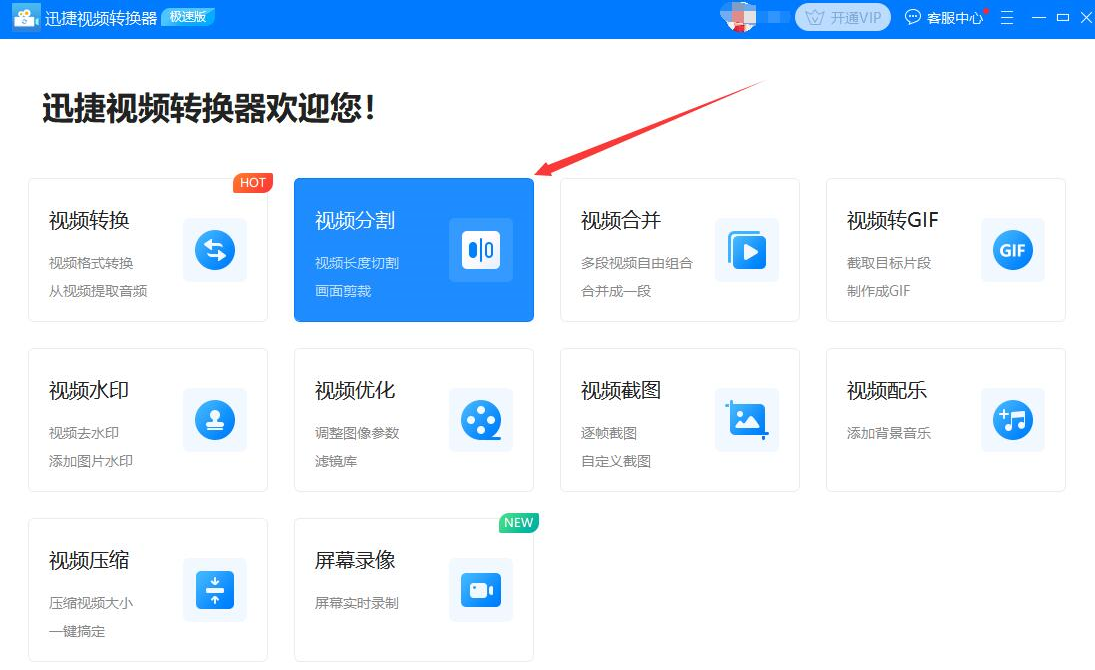Image resolution: width=1095 pixels, height=670 pixels.
Task: Click the 屏幕录像 camera icon
Action: click(481, 590)
